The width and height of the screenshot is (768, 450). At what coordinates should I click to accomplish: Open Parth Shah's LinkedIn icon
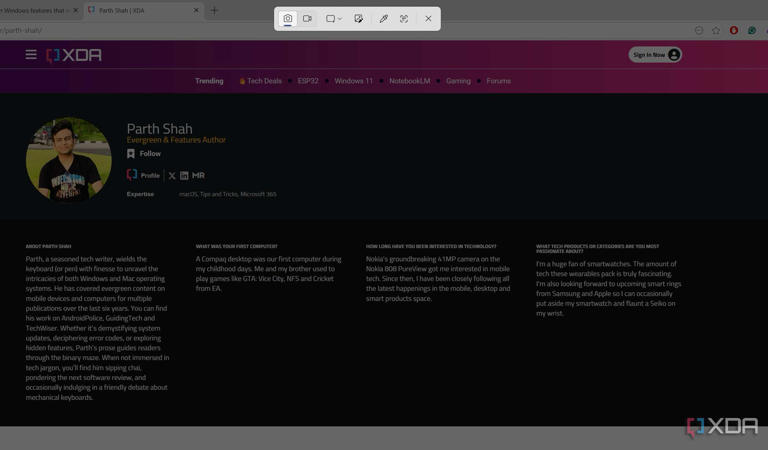click(184, 176)
